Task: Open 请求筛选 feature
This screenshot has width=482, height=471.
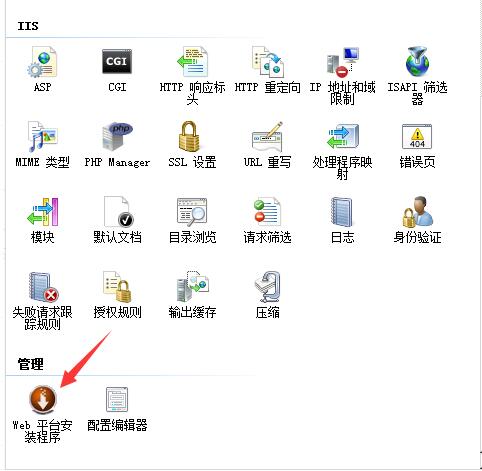Action: point(267,212)
